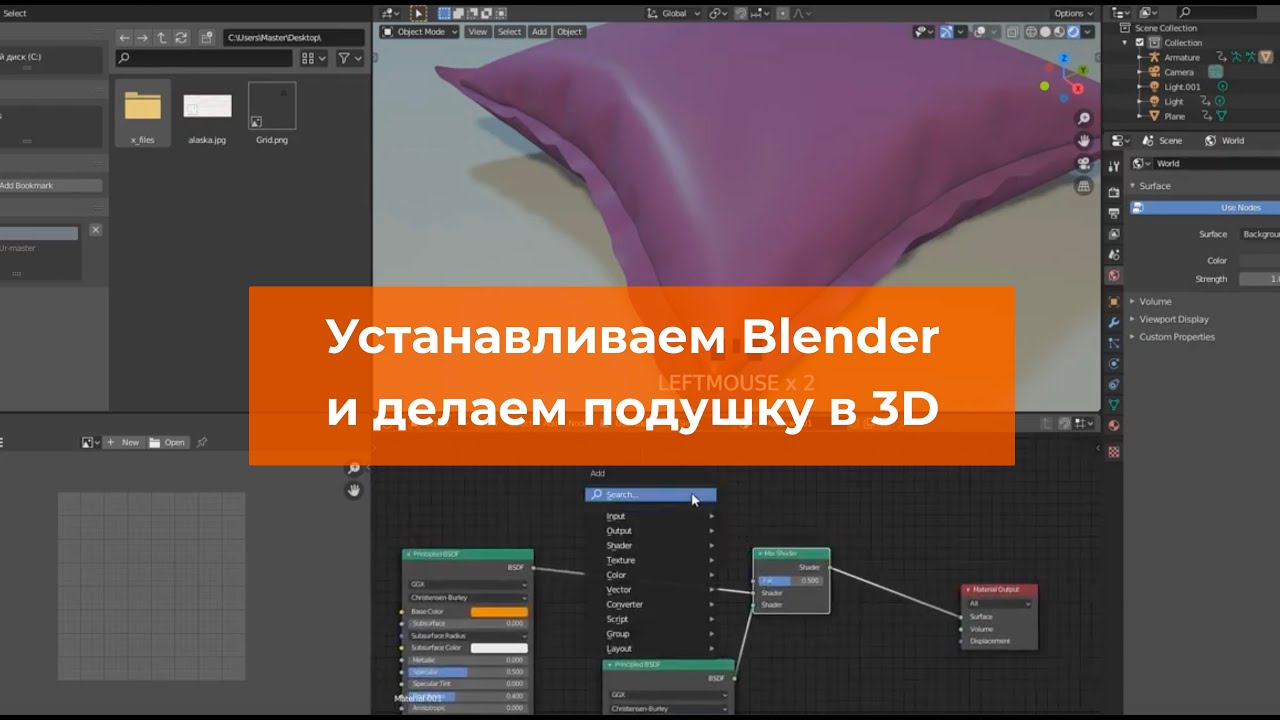Toggle camera view icon in viewport
Viewport: 1280px width, 720px height.
point(1084,163)
